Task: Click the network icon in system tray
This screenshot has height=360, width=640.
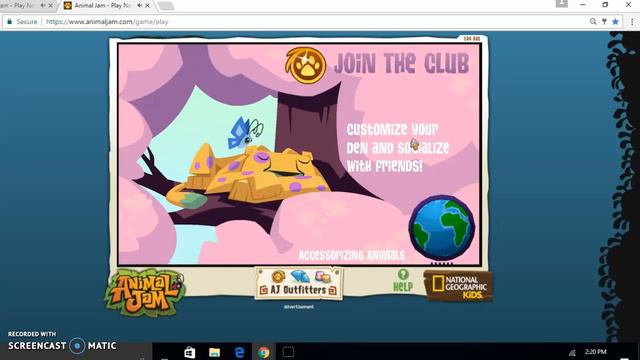Action: click(572, 353)
